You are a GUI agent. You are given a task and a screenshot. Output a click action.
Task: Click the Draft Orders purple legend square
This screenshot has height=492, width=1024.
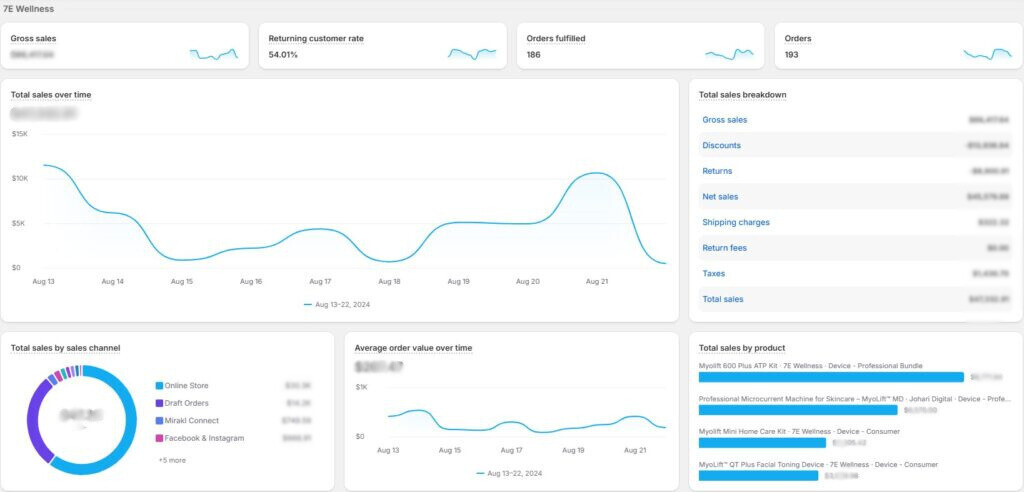(159, 403)
